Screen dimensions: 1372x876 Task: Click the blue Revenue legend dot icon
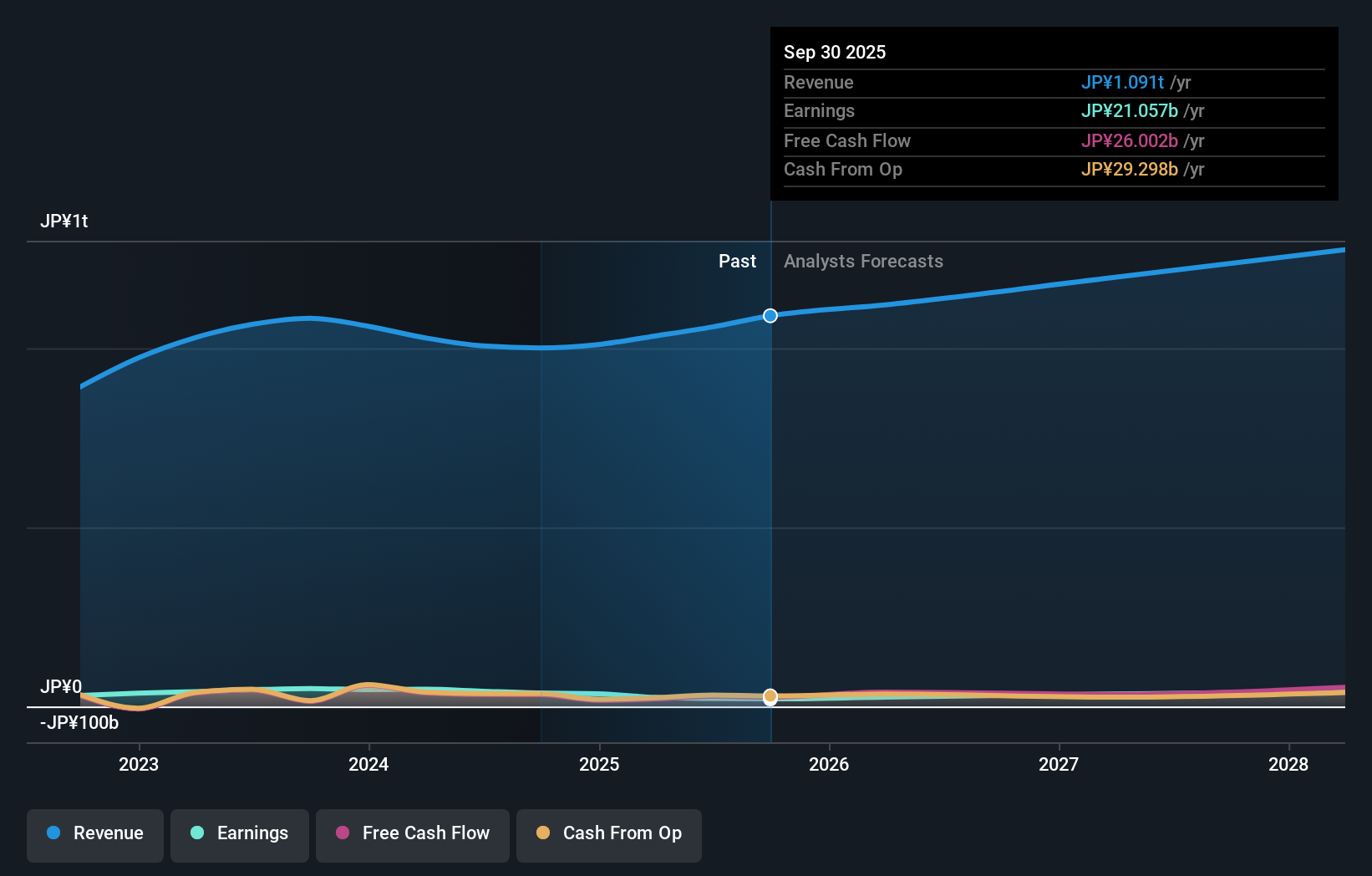click(53, 833)
